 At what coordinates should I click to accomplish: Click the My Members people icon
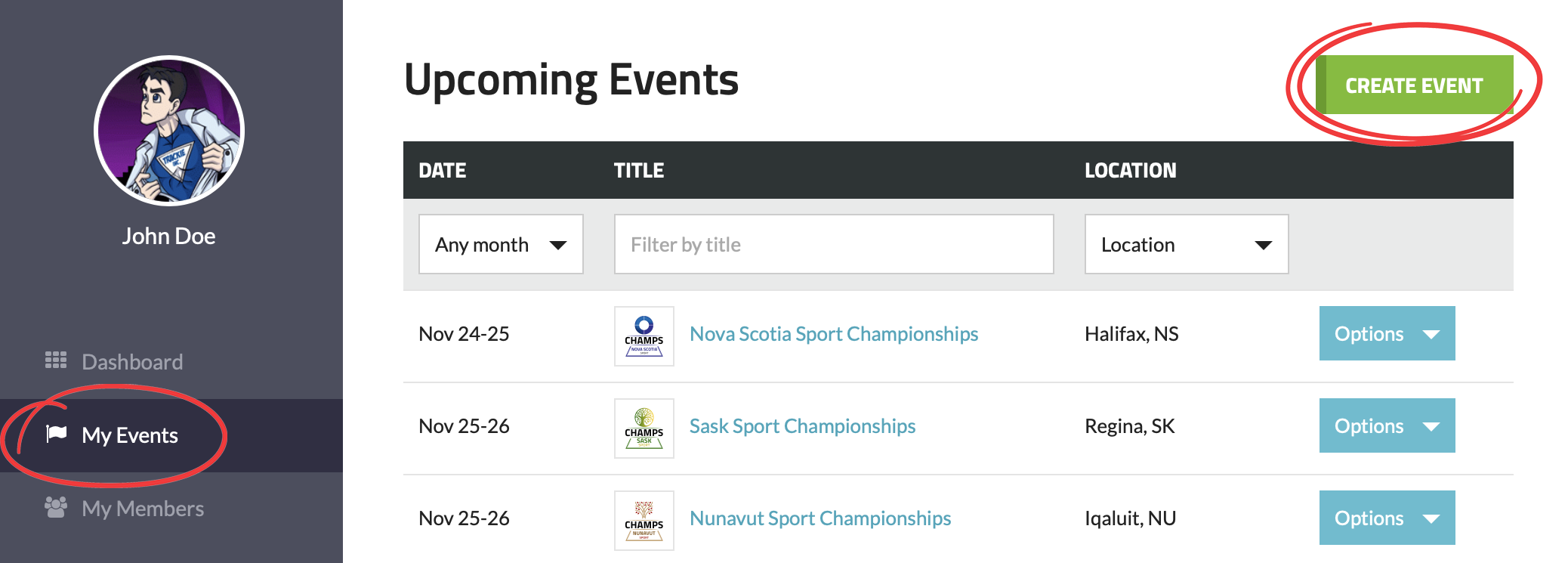(x=56, y=507)
